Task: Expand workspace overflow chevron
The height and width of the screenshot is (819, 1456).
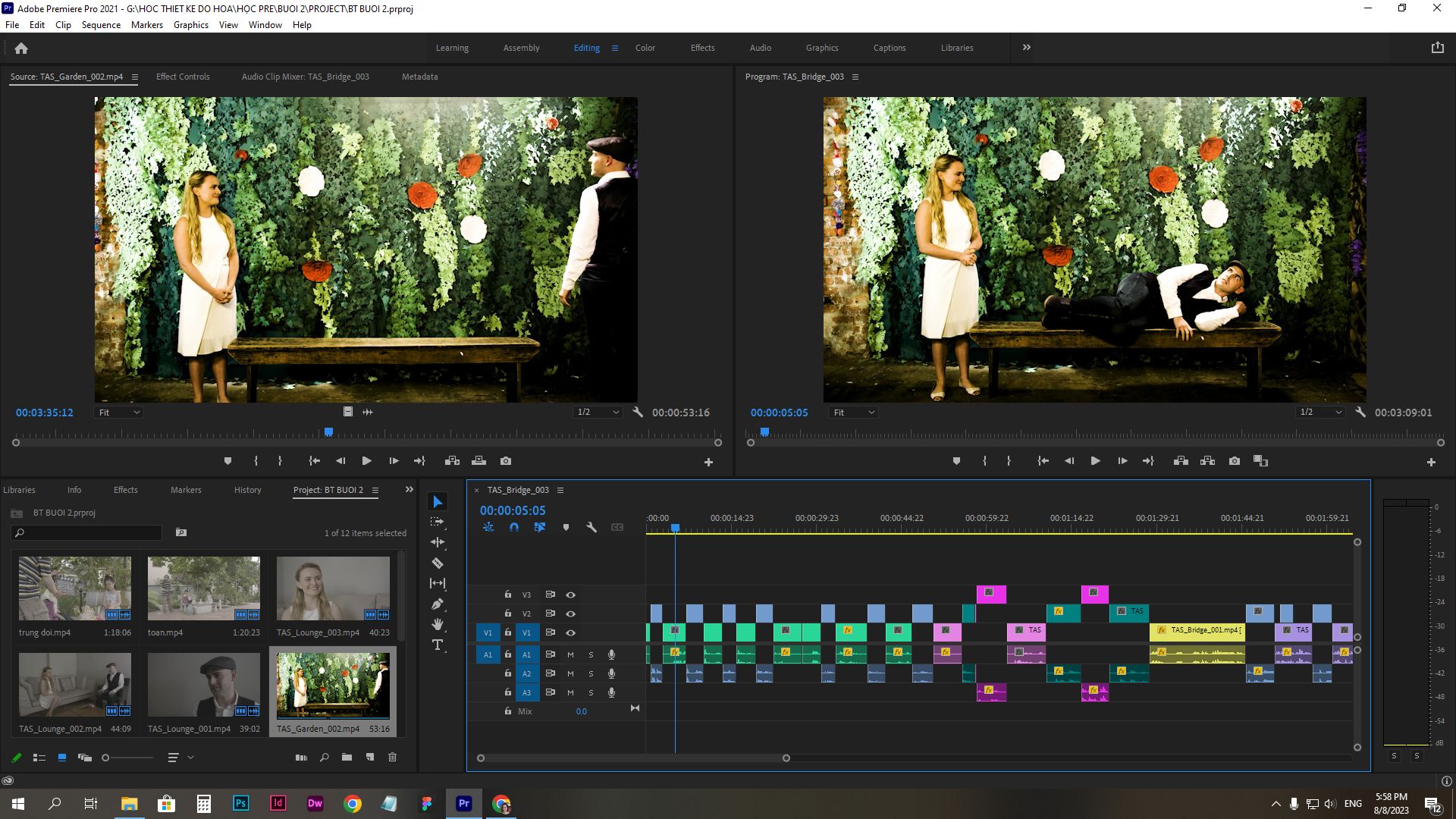Action: pos(1027,48)
